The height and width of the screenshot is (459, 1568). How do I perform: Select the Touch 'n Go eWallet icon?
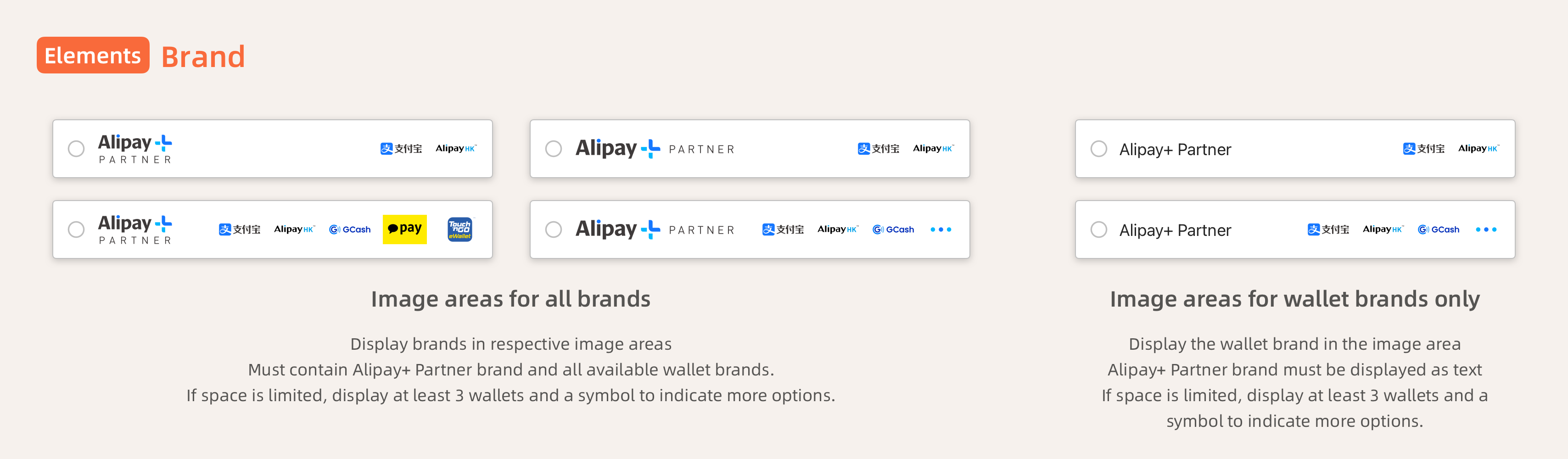459,229
